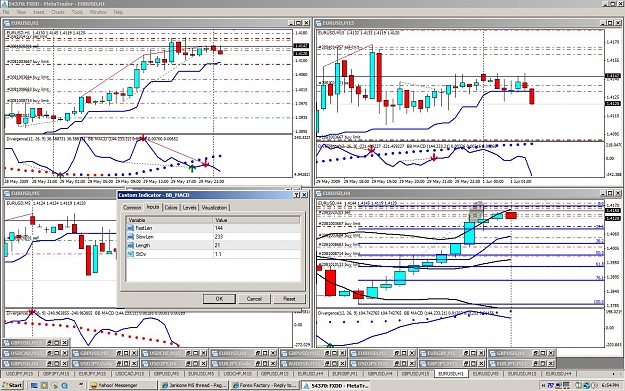Image resolution: width=625 pixels, height=391 pixels.
Task: Switch to the Levels tab
Action: 190,208
